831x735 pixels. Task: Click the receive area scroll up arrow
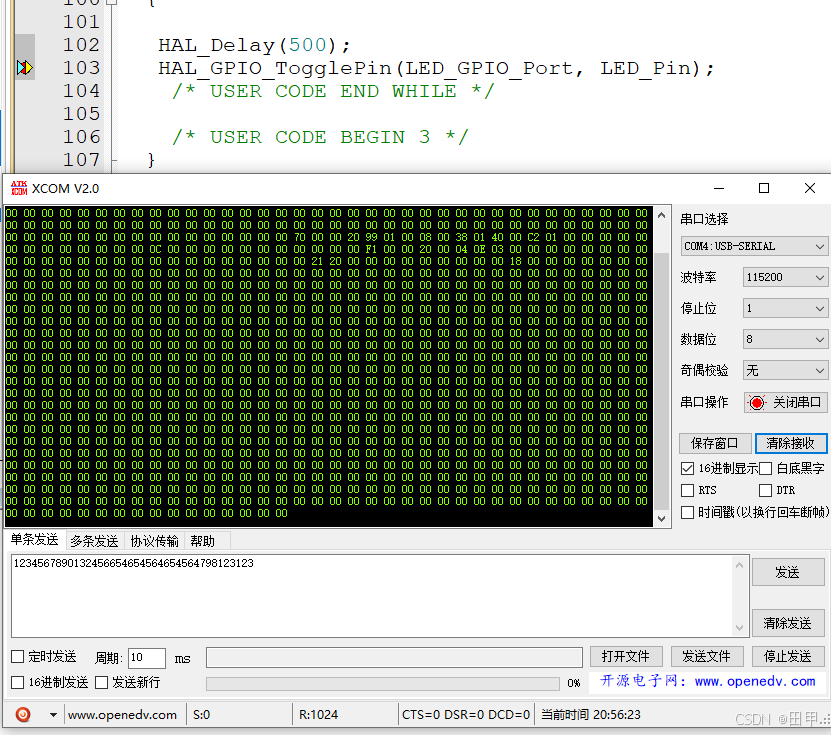(x=661, y=216)
